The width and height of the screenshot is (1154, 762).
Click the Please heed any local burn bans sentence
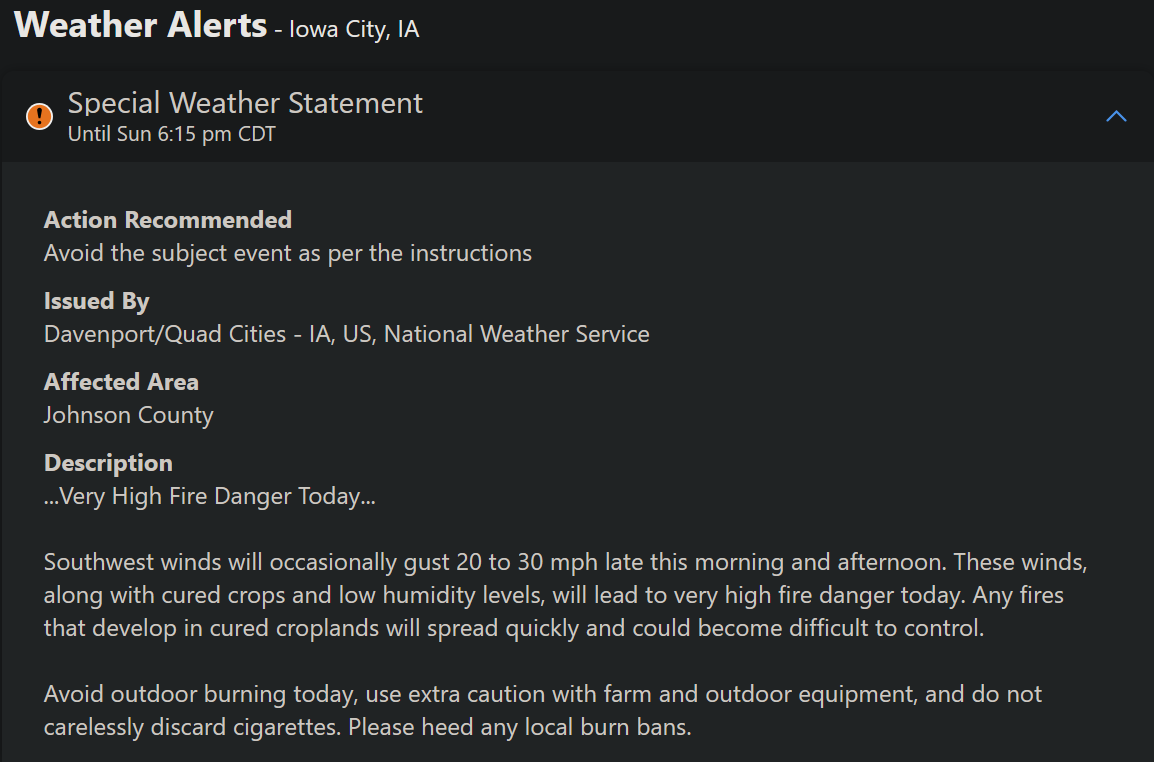click(x=520, y=727)
